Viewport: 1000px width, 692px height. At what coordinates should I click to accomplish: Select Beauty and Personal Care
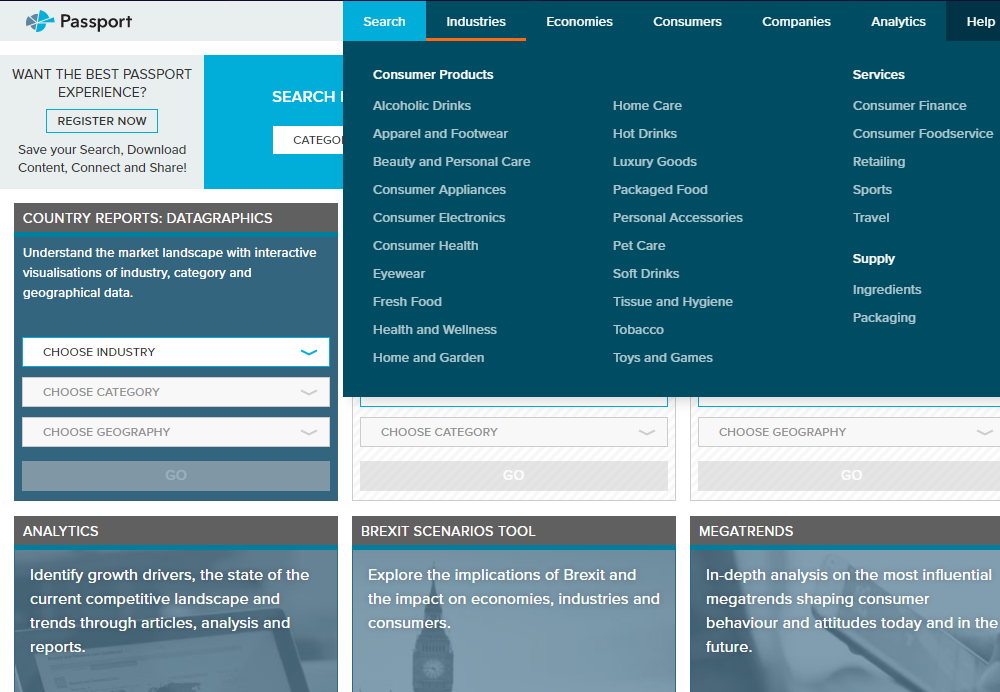[452, 161]
